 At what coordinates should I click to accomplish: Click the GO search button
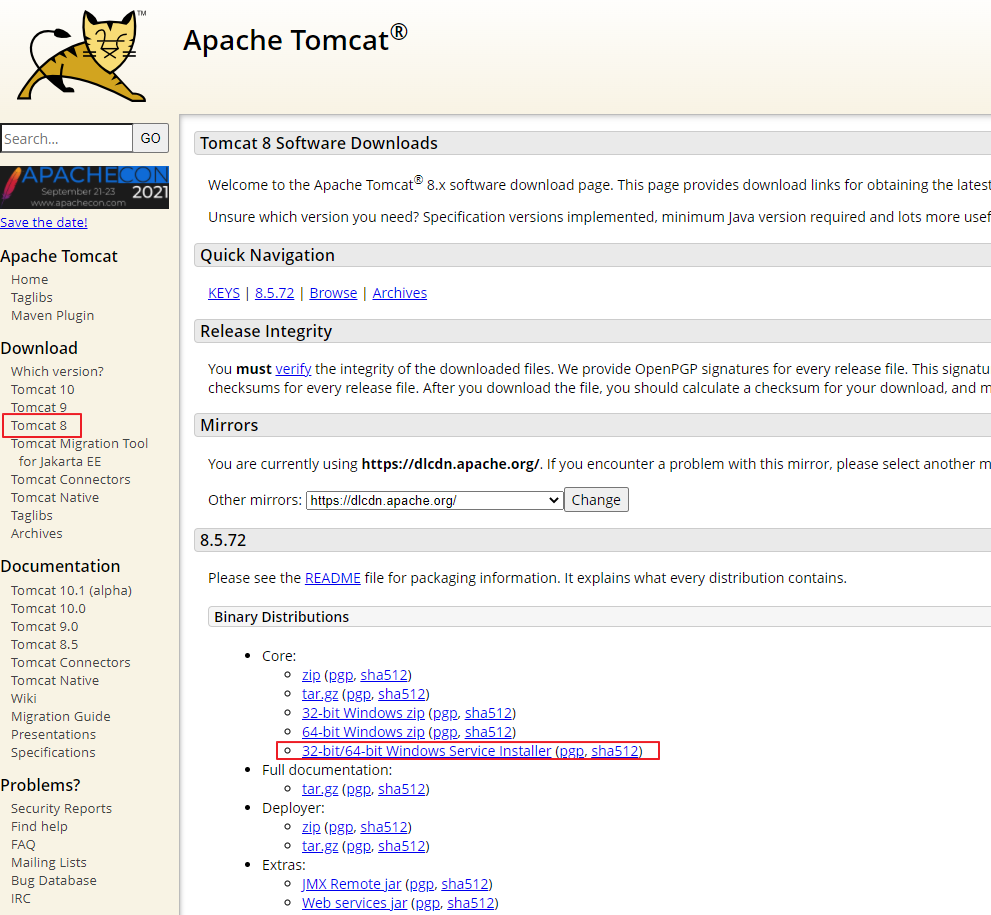coord(150,138)
